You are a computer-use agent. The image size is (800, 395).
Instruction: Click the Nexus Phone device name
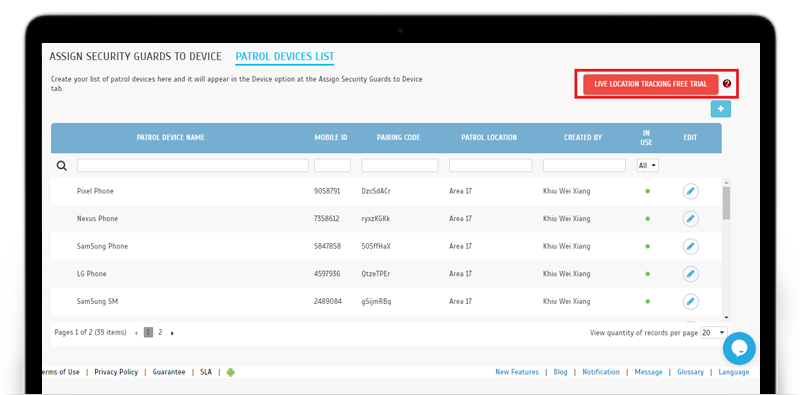pos(97,219)
